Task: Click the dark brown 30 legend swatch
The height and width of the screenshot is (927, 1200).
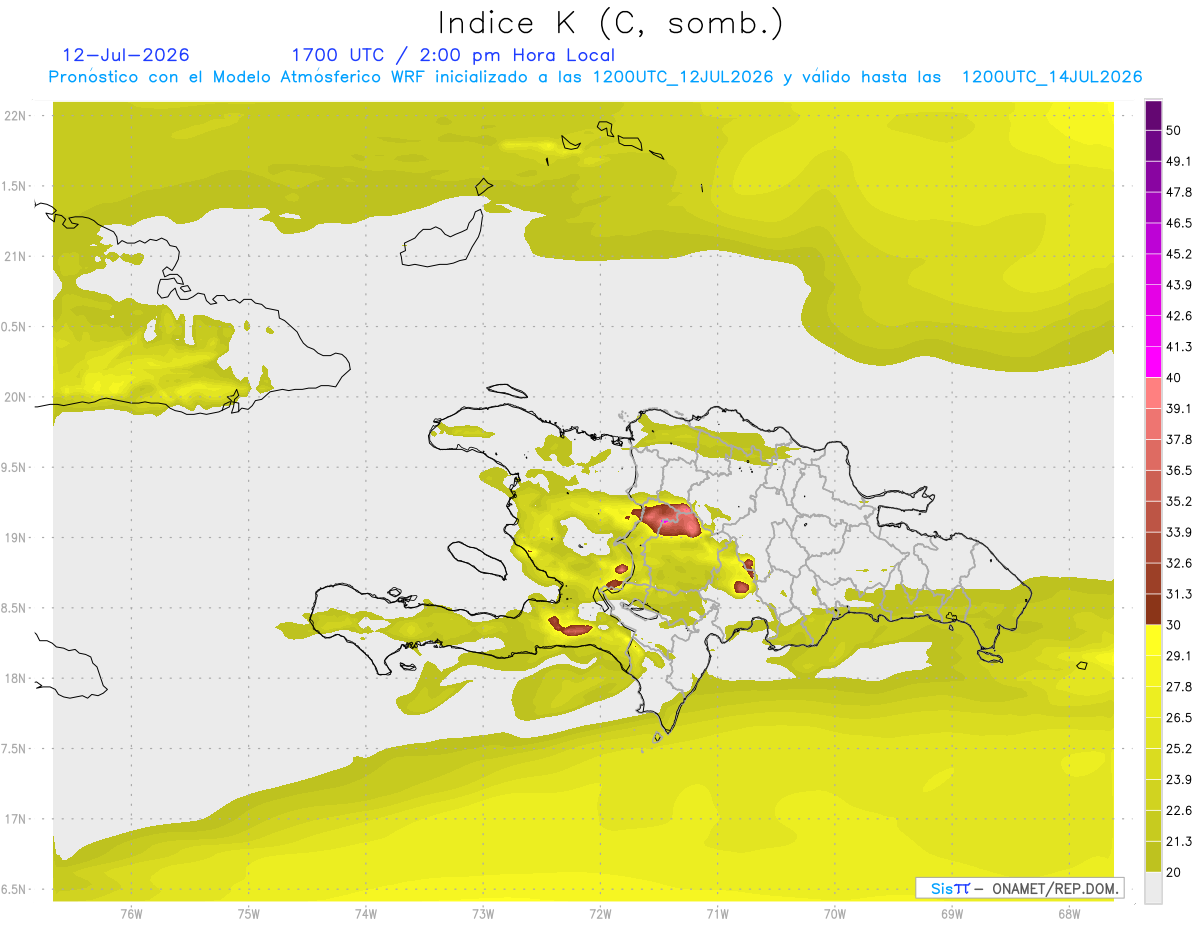Action: 1153,609
